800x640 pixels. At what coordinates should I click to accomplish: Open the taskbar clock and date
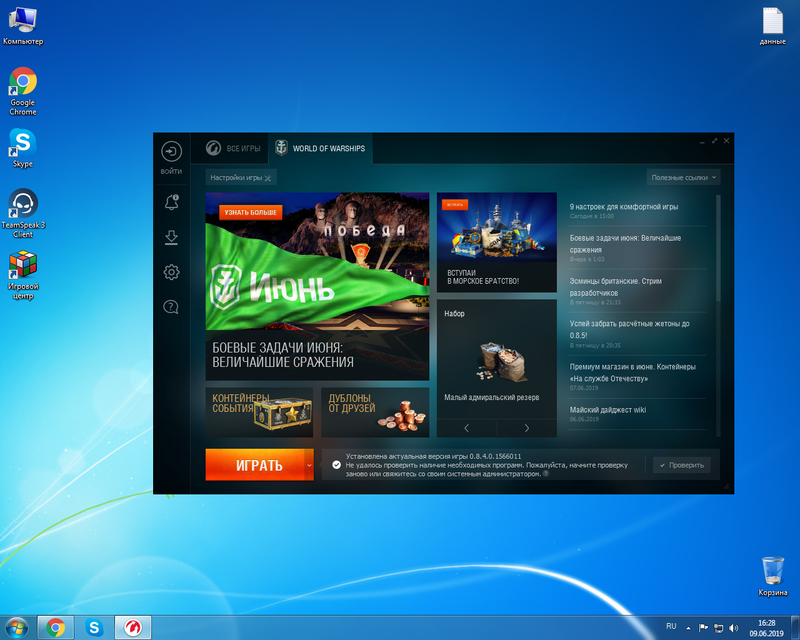tap(766, 628)
